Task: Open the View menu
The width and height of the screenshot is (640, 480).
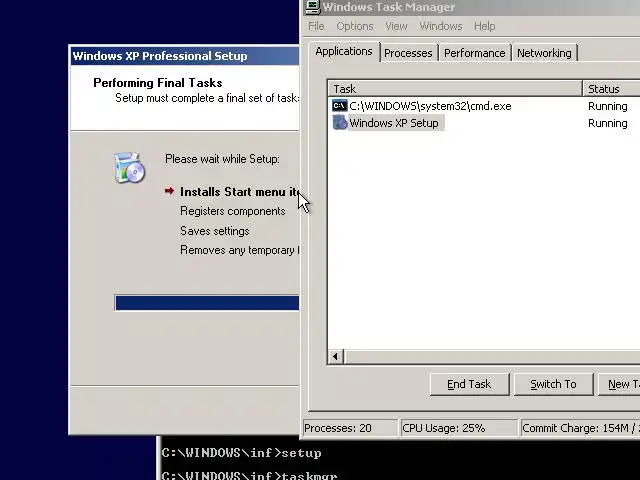Action: pyautogui.click(x=396, y=26)
